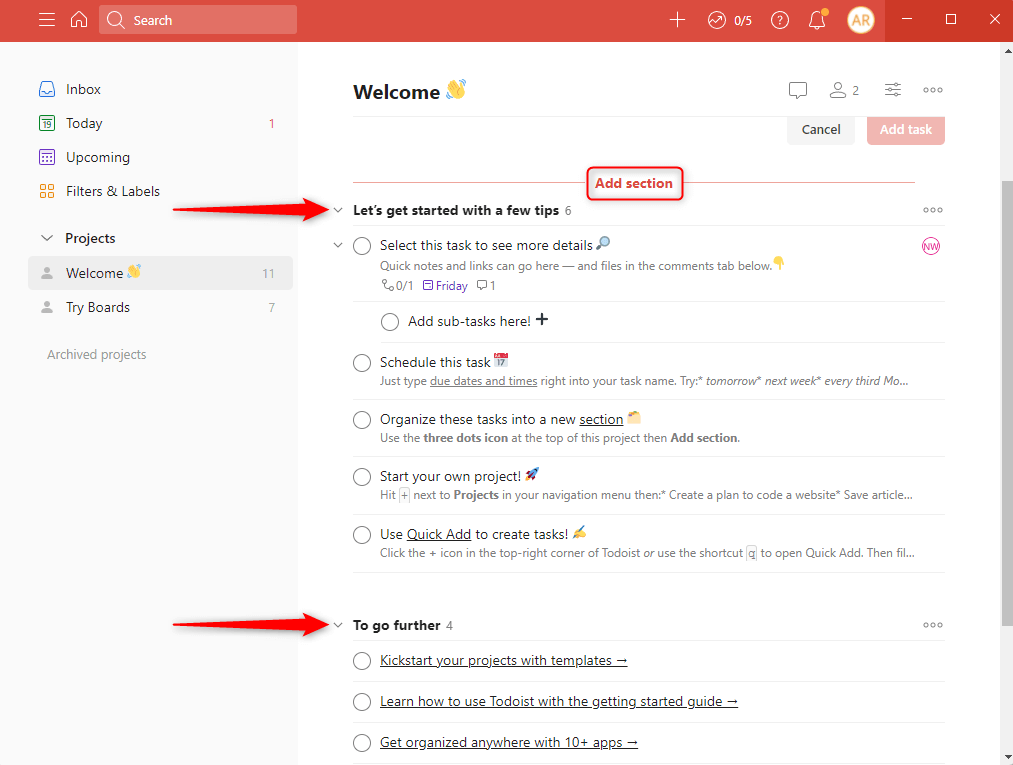Complete 'Get organized anywhere with 10+ apps'
This screenshot has width=1013, height=765.
362,743
